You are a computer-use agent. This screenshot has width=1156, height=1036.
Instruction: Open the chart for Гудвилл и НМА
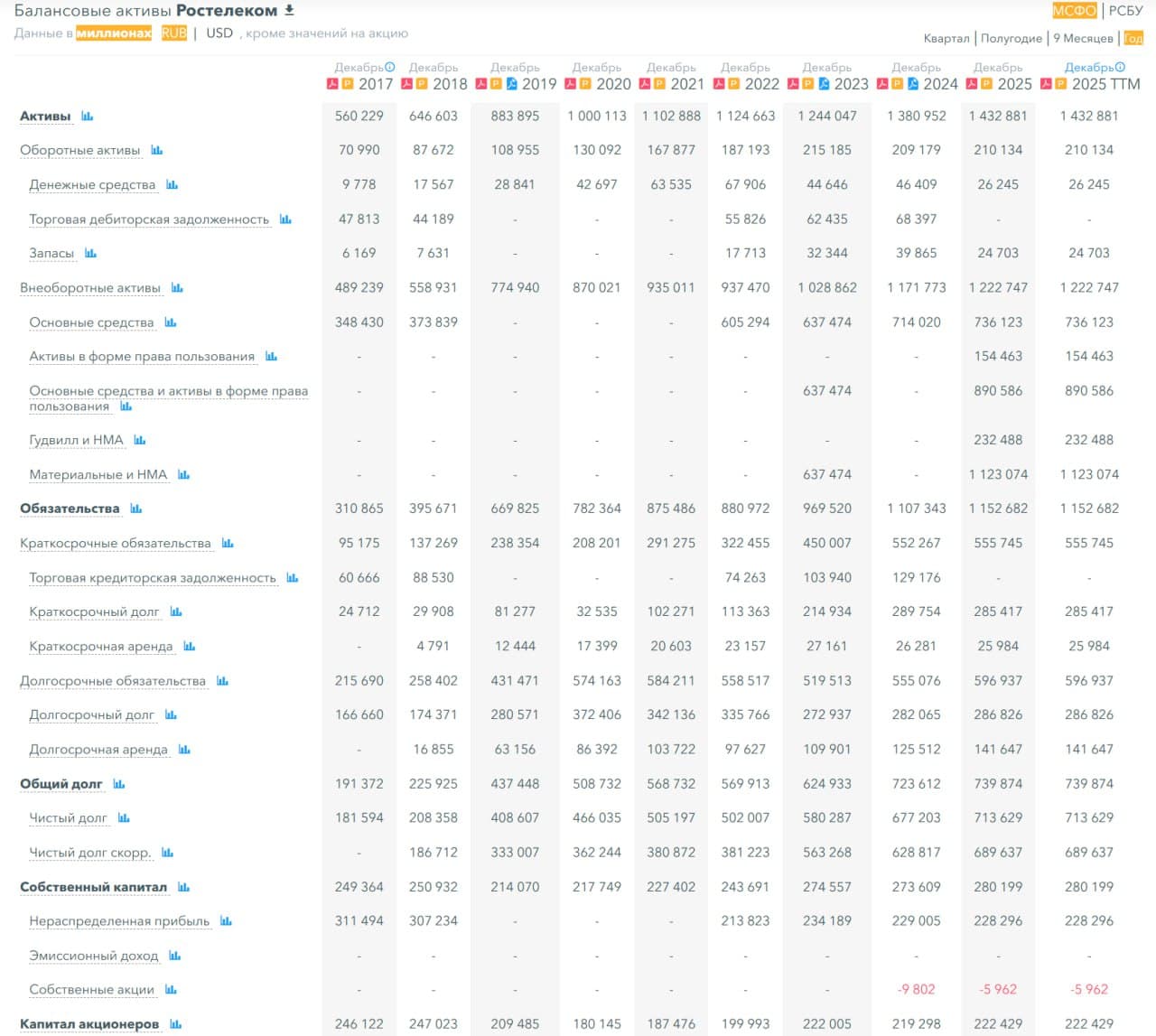pos(139,440)
